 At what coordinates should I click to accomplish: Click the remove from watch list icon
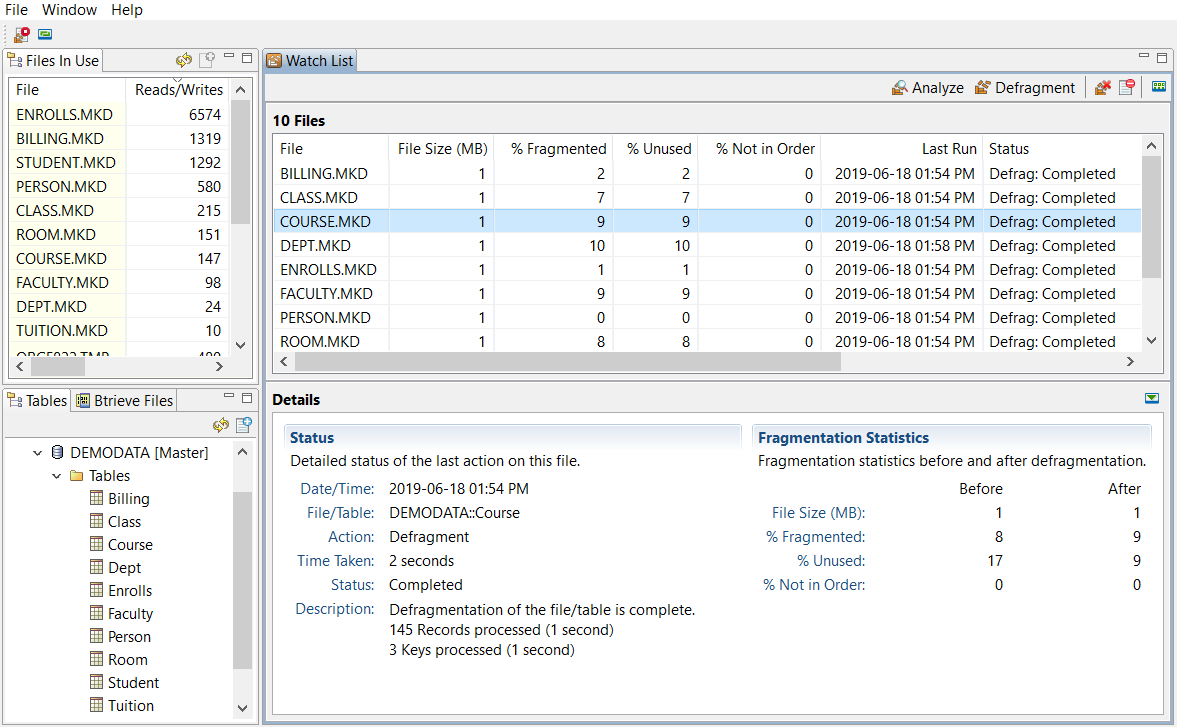coord(1127,88)
